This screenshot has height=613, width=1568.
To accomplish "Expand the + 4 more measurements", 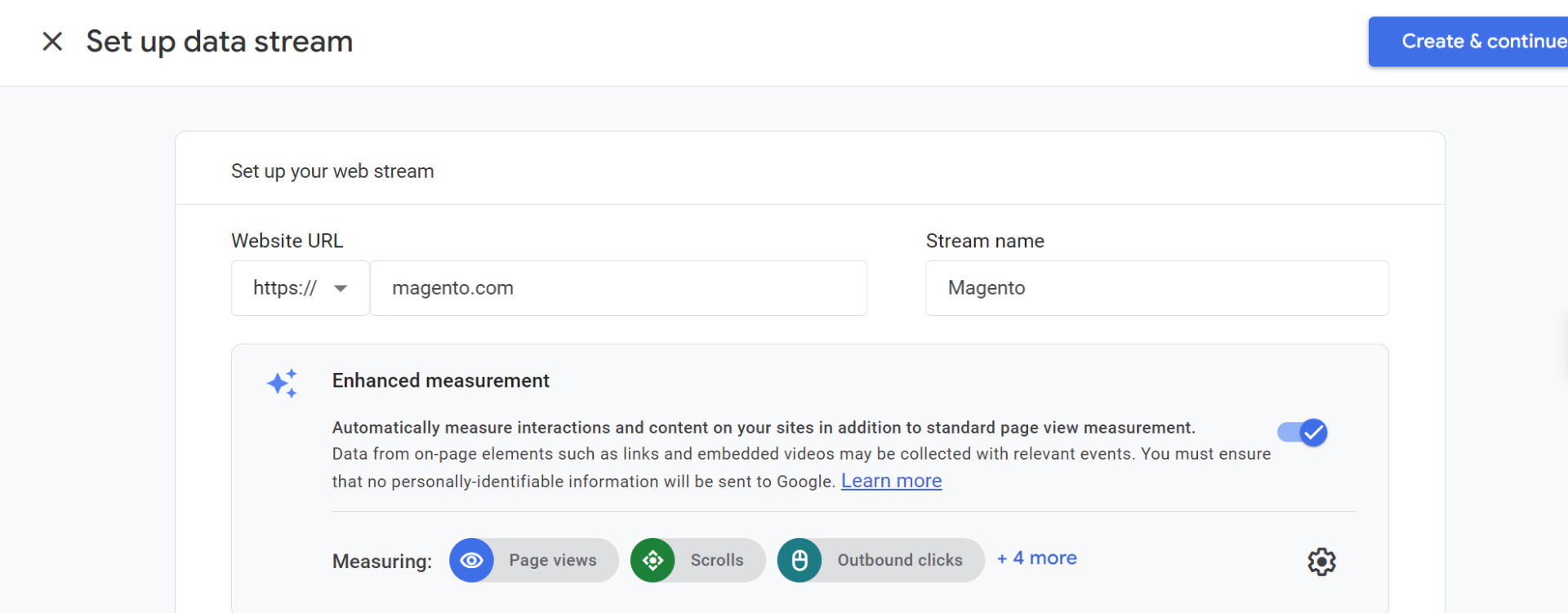I will coord(1037,558).
